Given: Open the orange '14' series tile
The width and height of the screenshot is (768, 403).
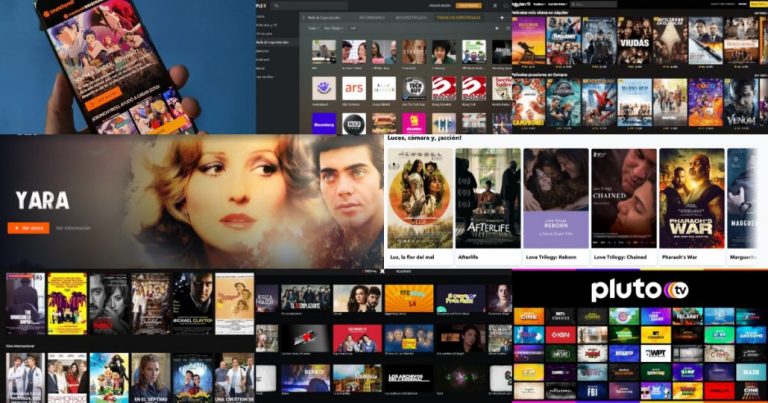Looking at the screenshot, I should tap(409, 298).
